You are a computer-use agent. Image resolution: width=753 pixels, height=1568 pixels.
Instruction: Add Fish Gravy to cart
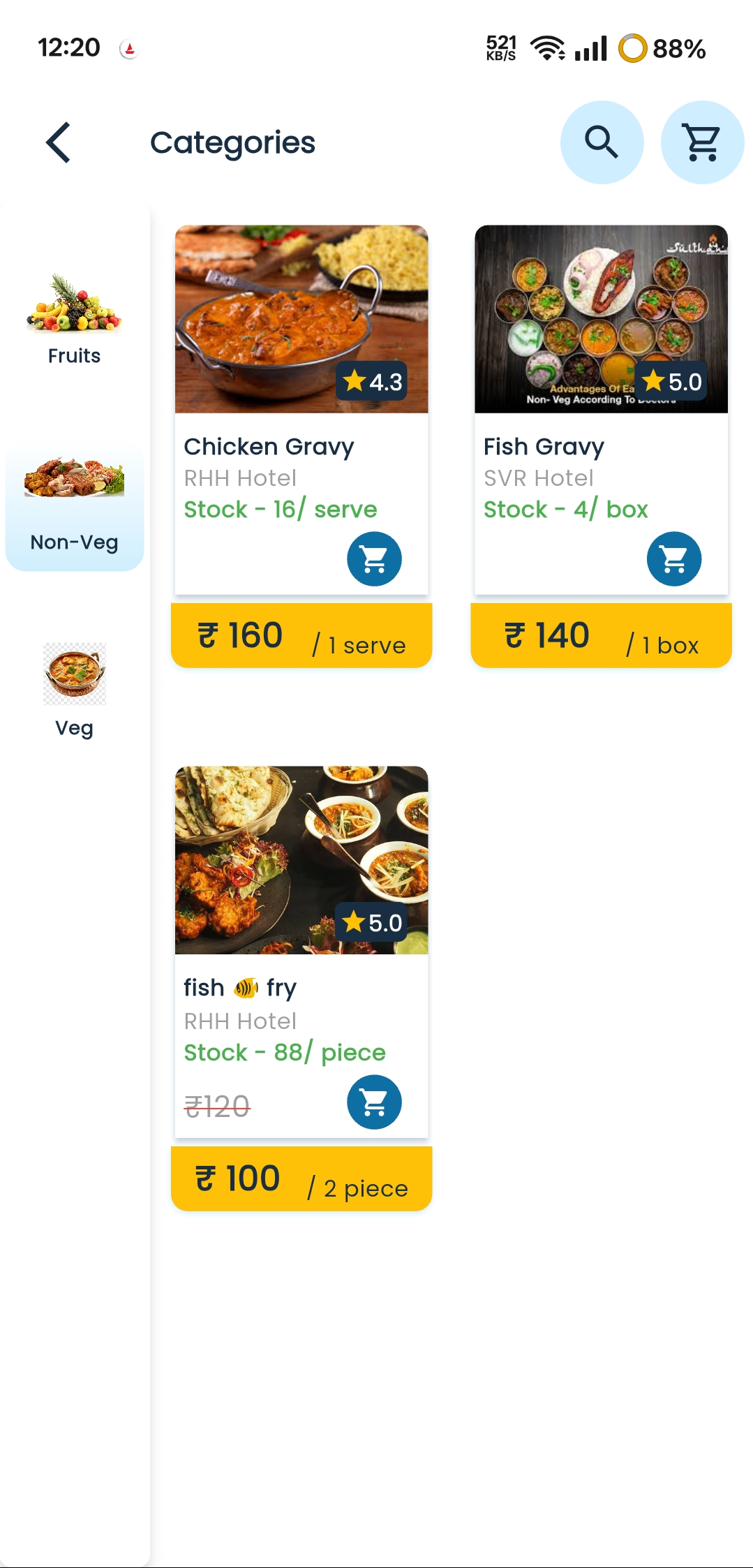click(673, 559)
